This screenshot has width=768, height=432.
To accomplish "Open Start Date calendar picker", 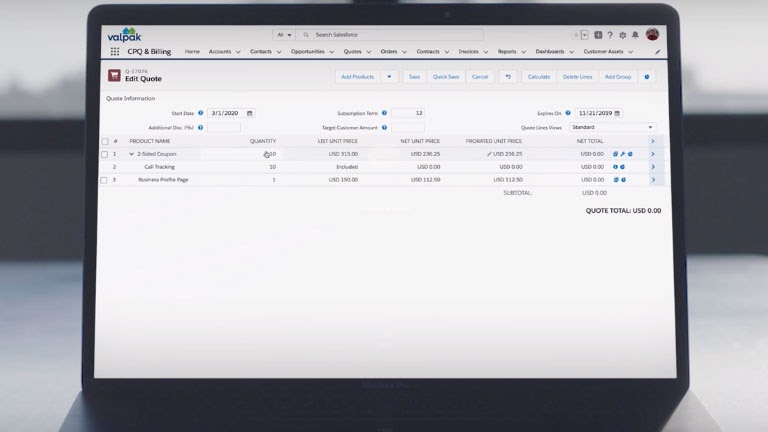I will click(250, 113).
